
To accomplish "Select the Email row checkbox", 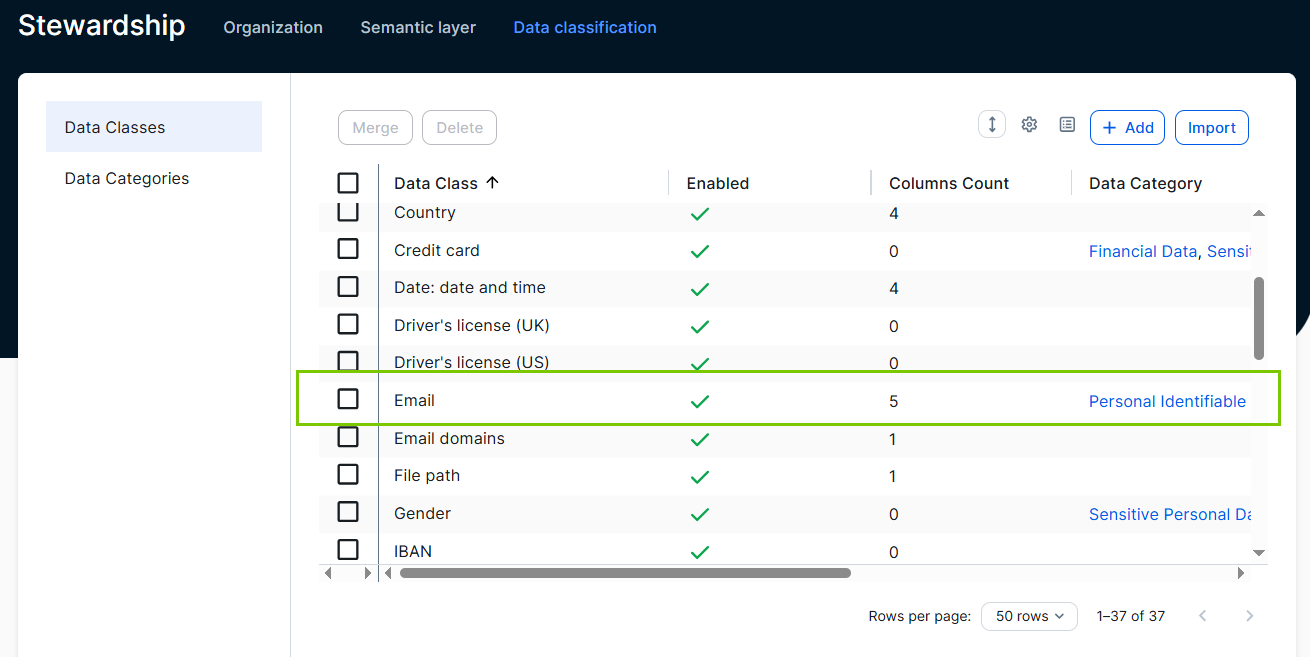I will pos(348,399).
